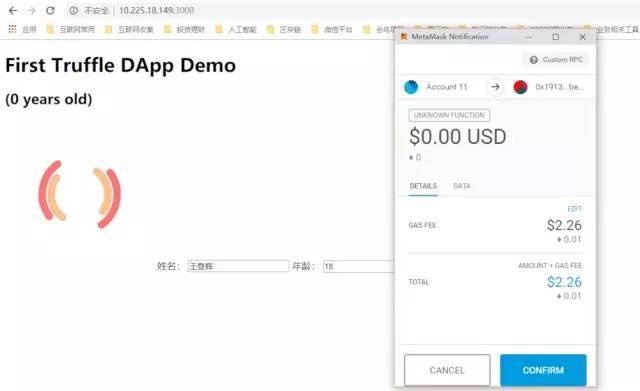The image size is (640, 391).
Task: Switch to the DATA tab
Action: (462, 186)
